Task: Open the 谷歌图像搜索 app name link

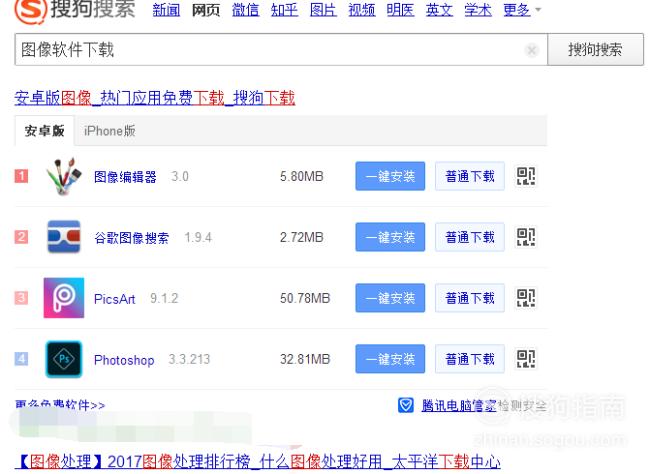Action: click(131, 238)
